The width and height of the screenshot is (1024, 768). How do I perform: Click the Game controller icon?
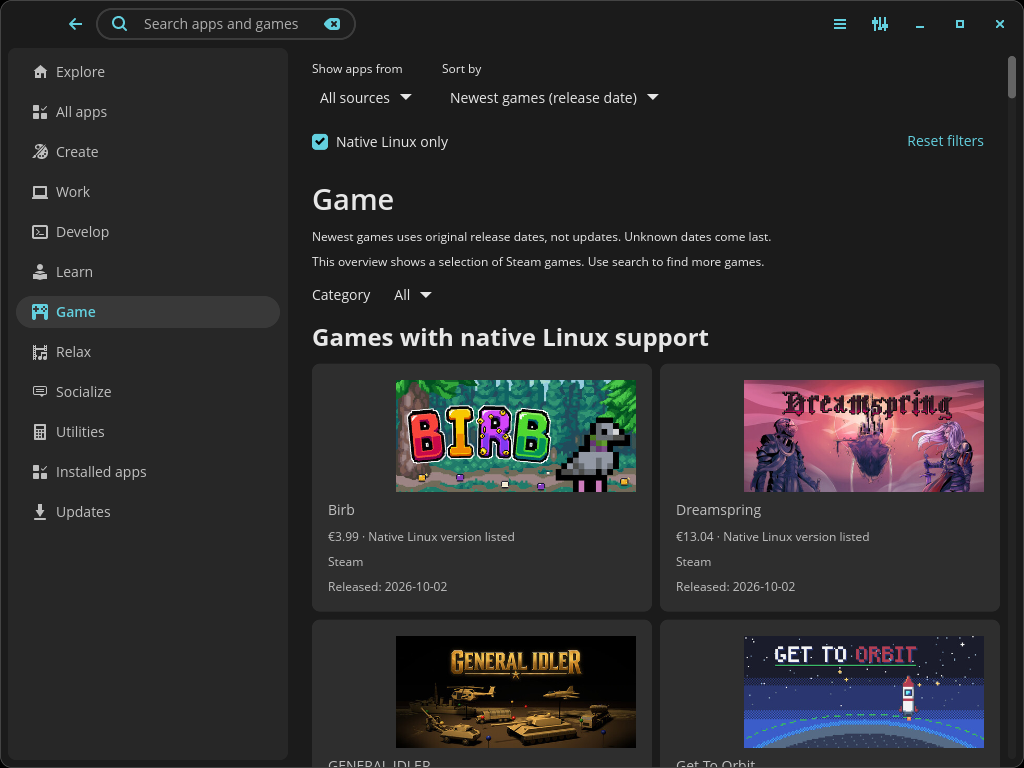coord(40,312)
